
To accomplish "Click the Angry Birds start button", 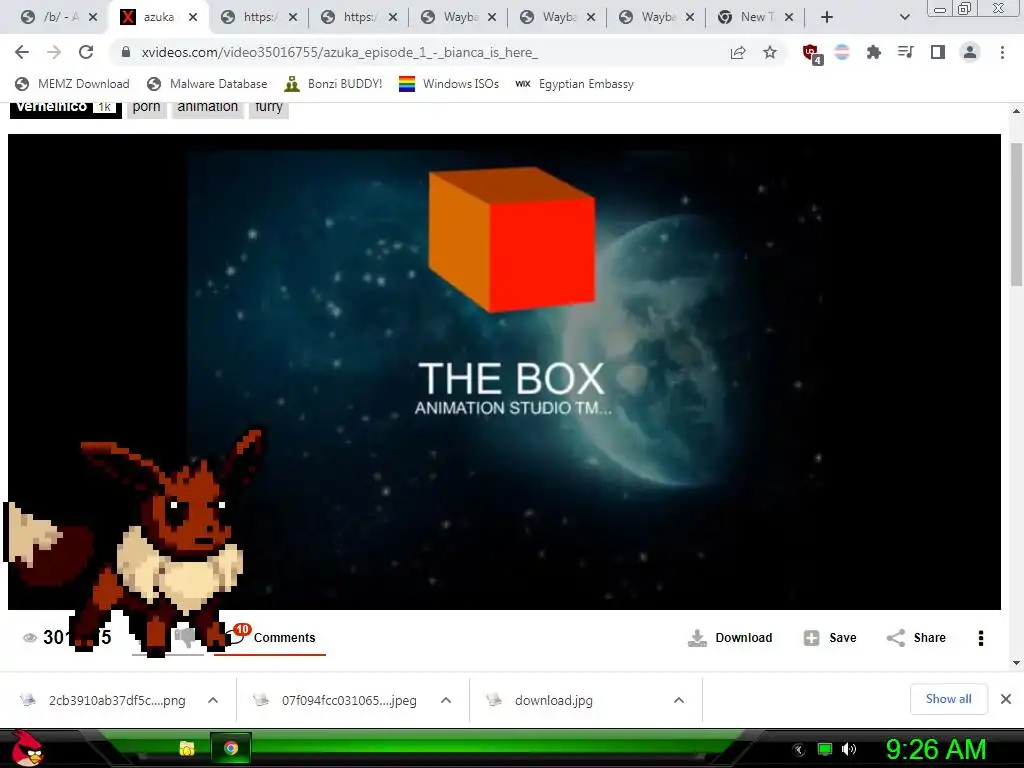I will pos(27,748).
